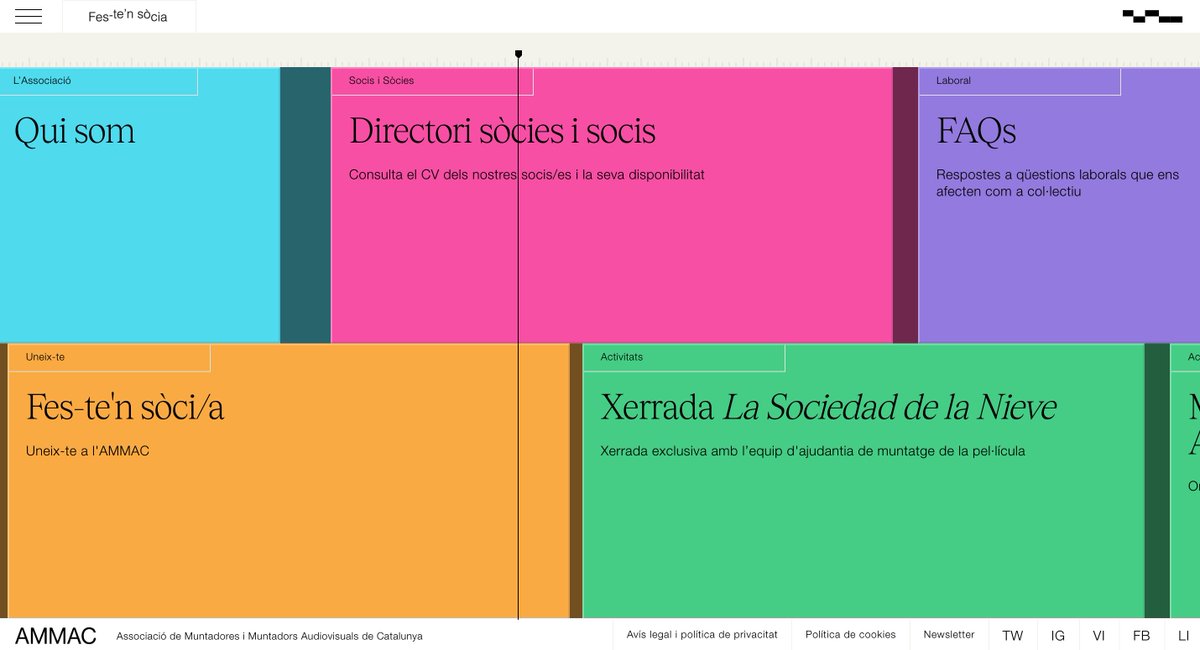The image size is (1200, 650).
Task: Open the Qui som heading
Action: tap(75, 131)
